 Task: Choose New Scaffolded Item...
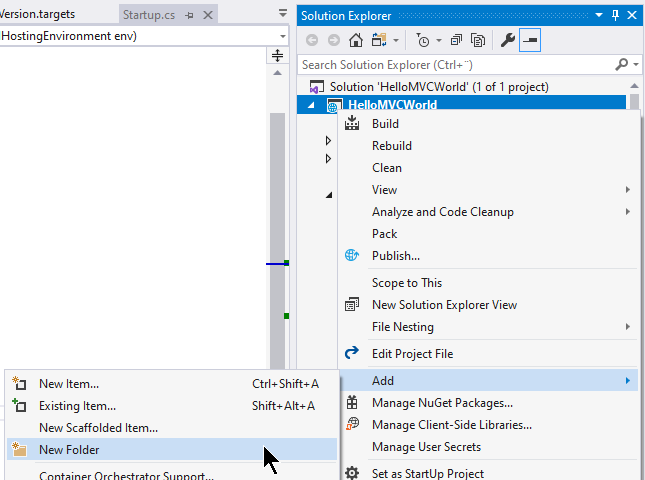coord(172,428)
